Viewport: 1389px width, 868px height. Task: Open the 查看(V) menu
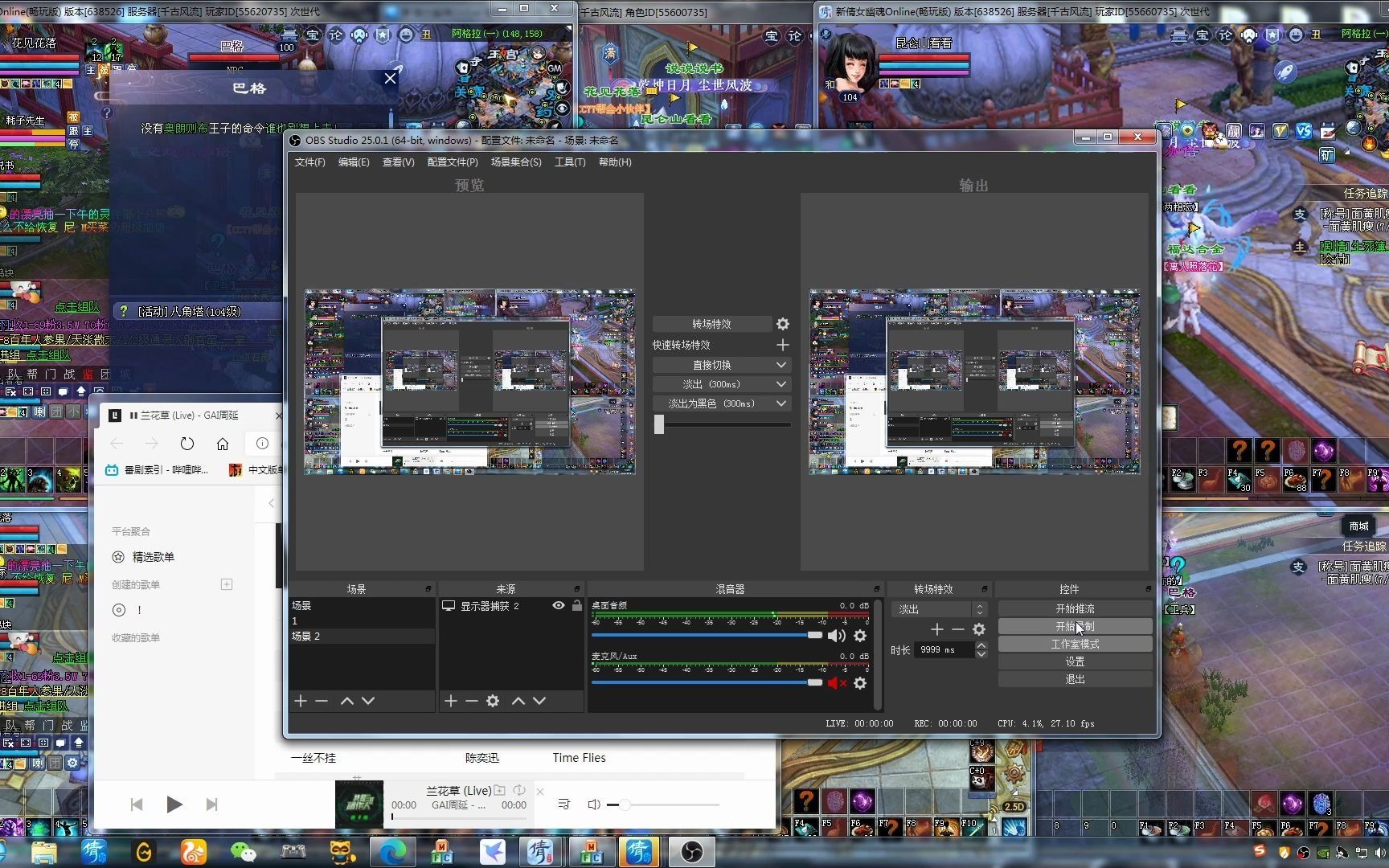point(398,162)
